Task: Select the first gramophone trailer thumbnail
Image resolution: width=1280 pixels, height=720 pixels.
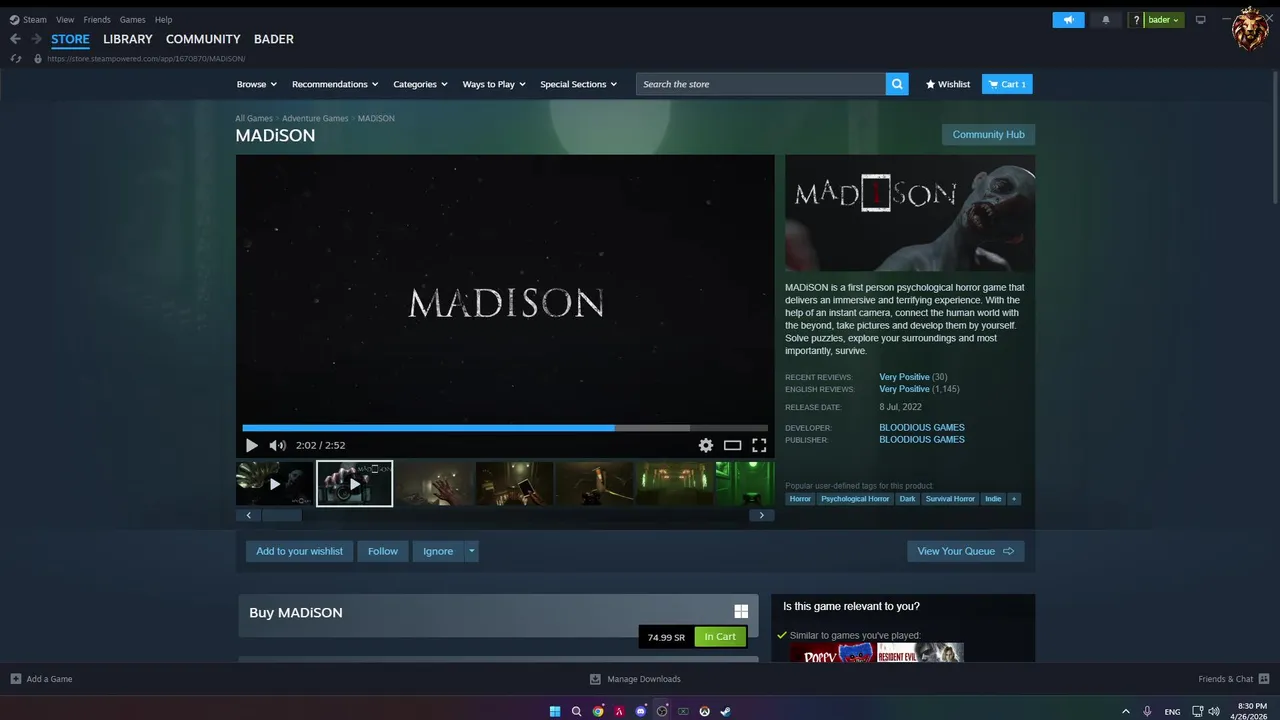Action: click(x=274, y=484)
